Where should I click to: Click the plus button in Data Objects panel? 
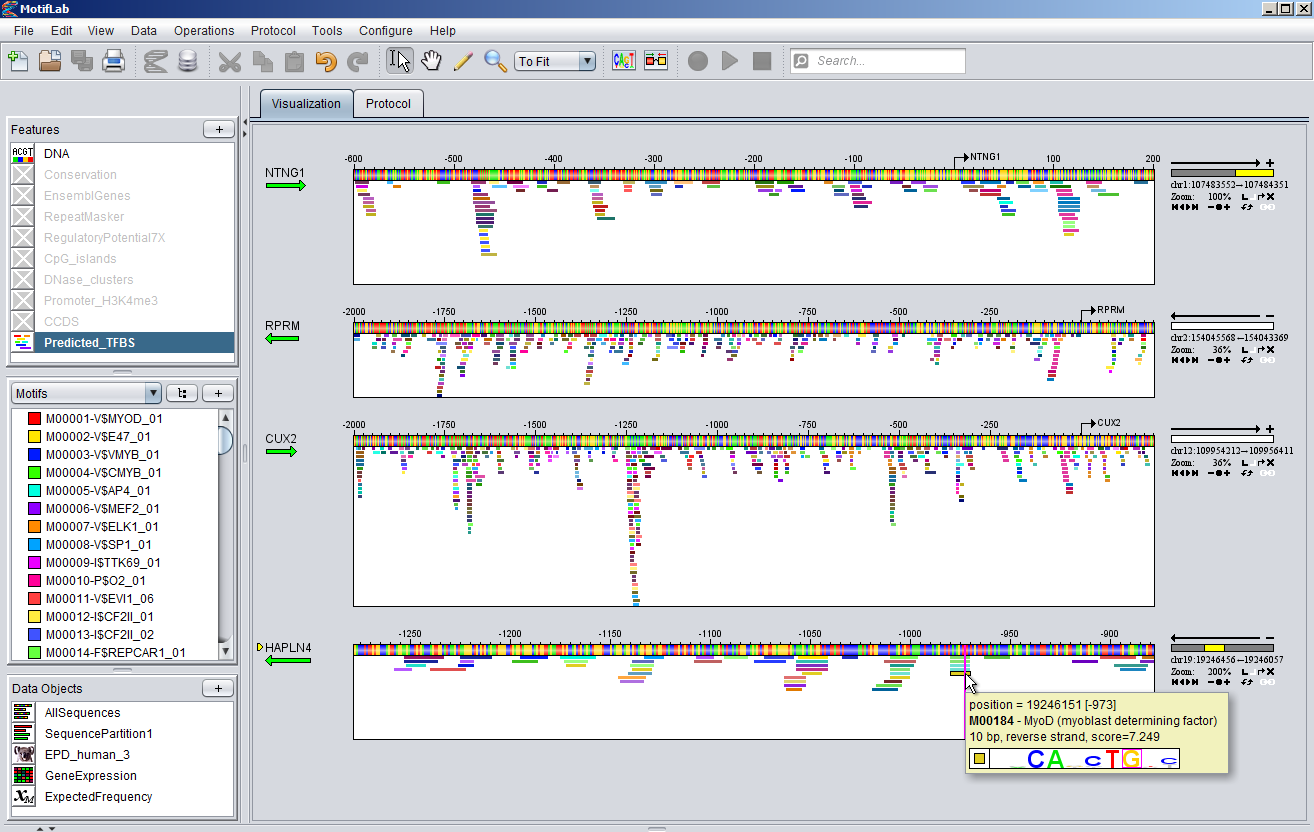tap(219, 688)
